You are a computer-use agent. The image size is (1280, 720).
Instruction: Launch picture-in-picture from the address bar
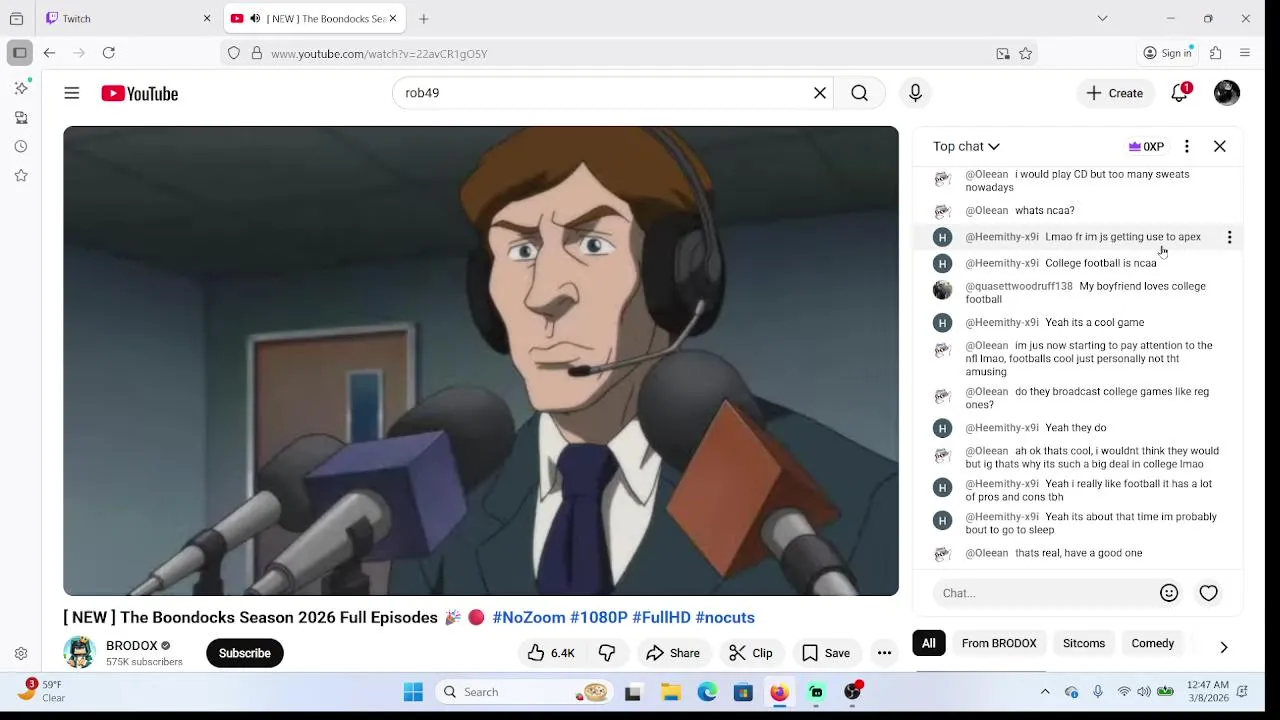pyautogui.click(x=1003, y=54)
